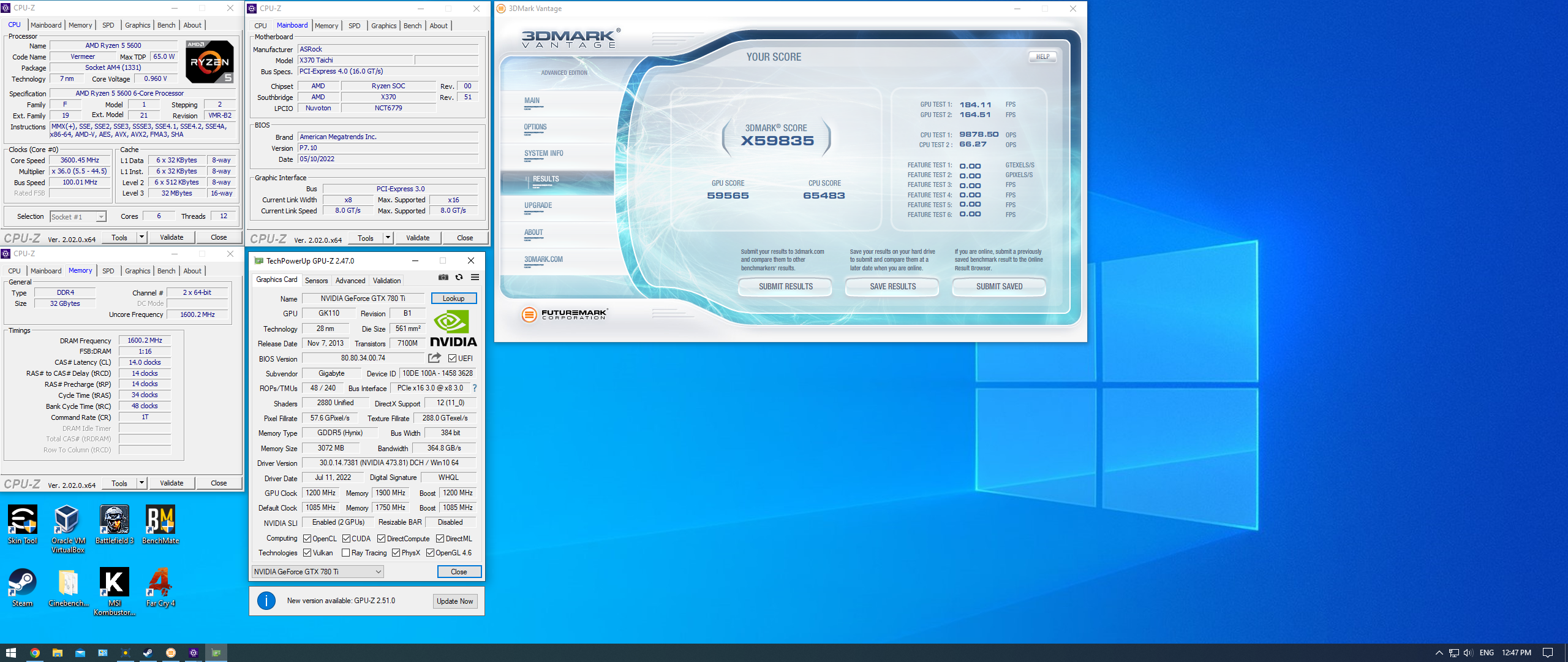This screenshot has height=662, width=1568.
Task: Open the Socket #1 selection dropdown
Action: click(x=78, y=216)
